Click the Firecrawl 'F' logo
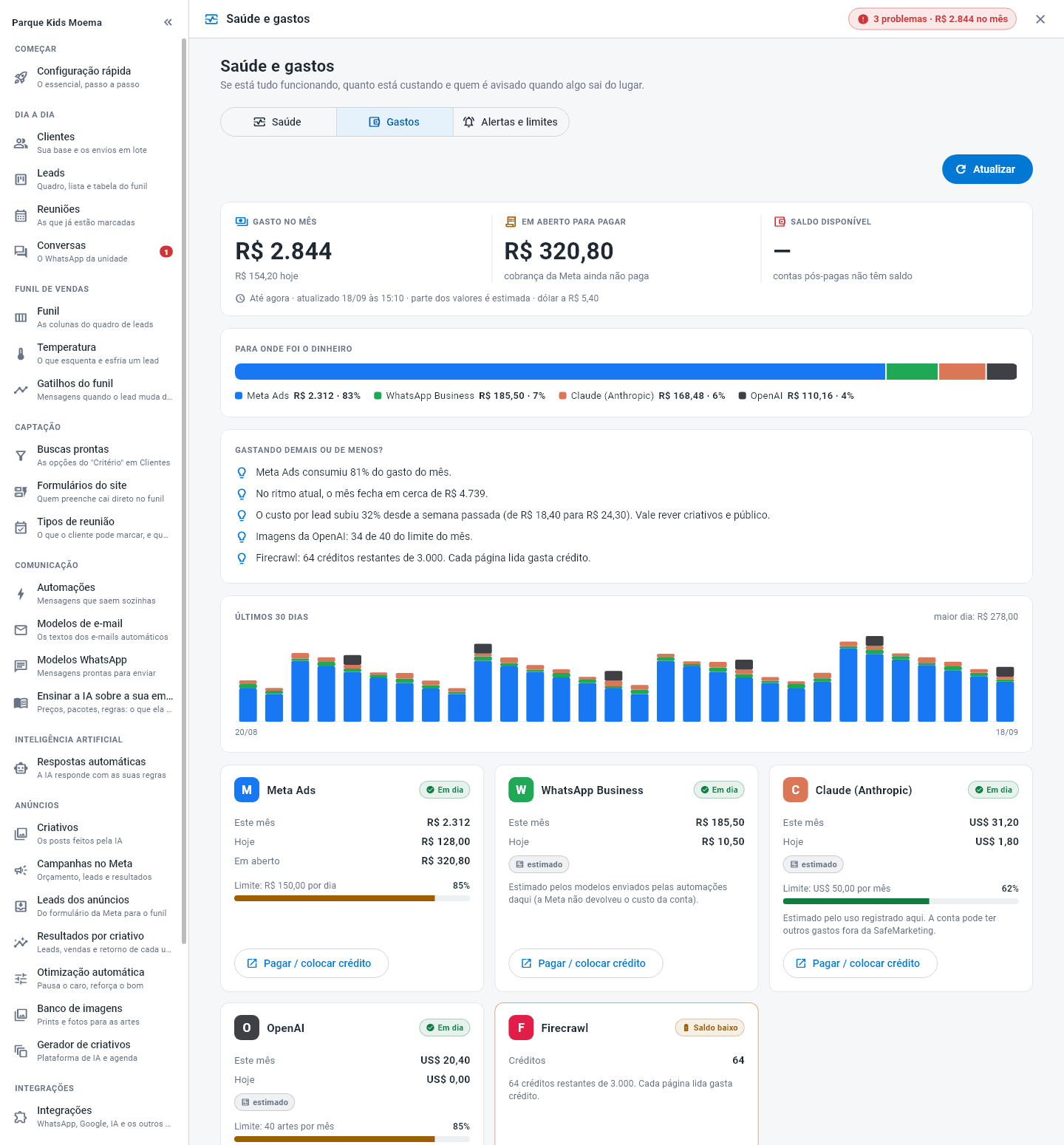This screenshot has height=1145, width=1064. [521, 1028]
